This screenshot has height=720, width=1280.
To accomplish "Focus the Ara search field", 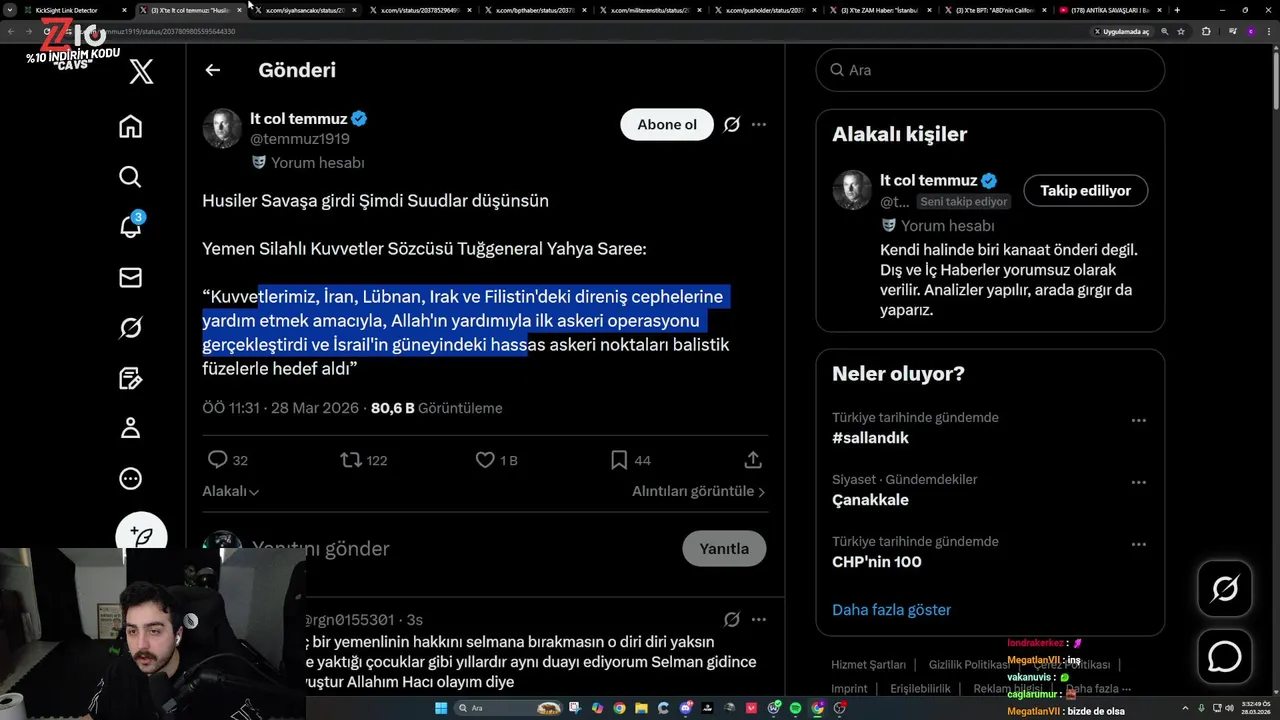I will (x=990, y=70).
